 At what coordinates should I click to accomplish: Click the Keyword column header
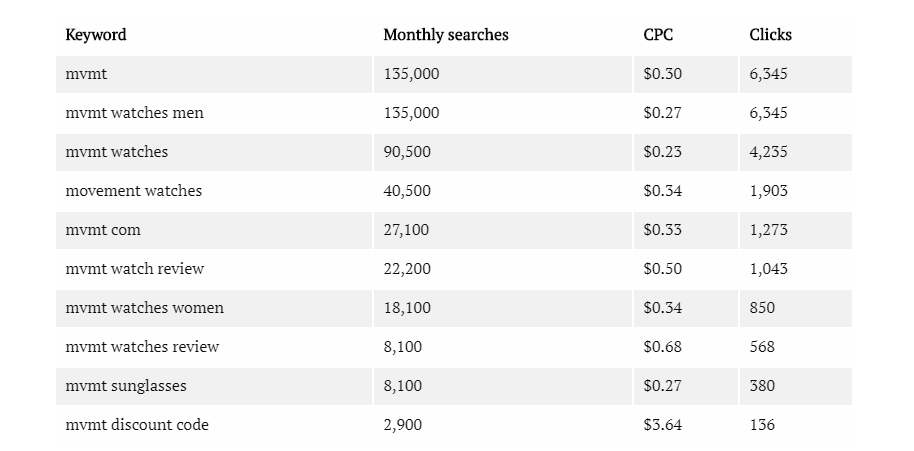[x=96, y=35]
